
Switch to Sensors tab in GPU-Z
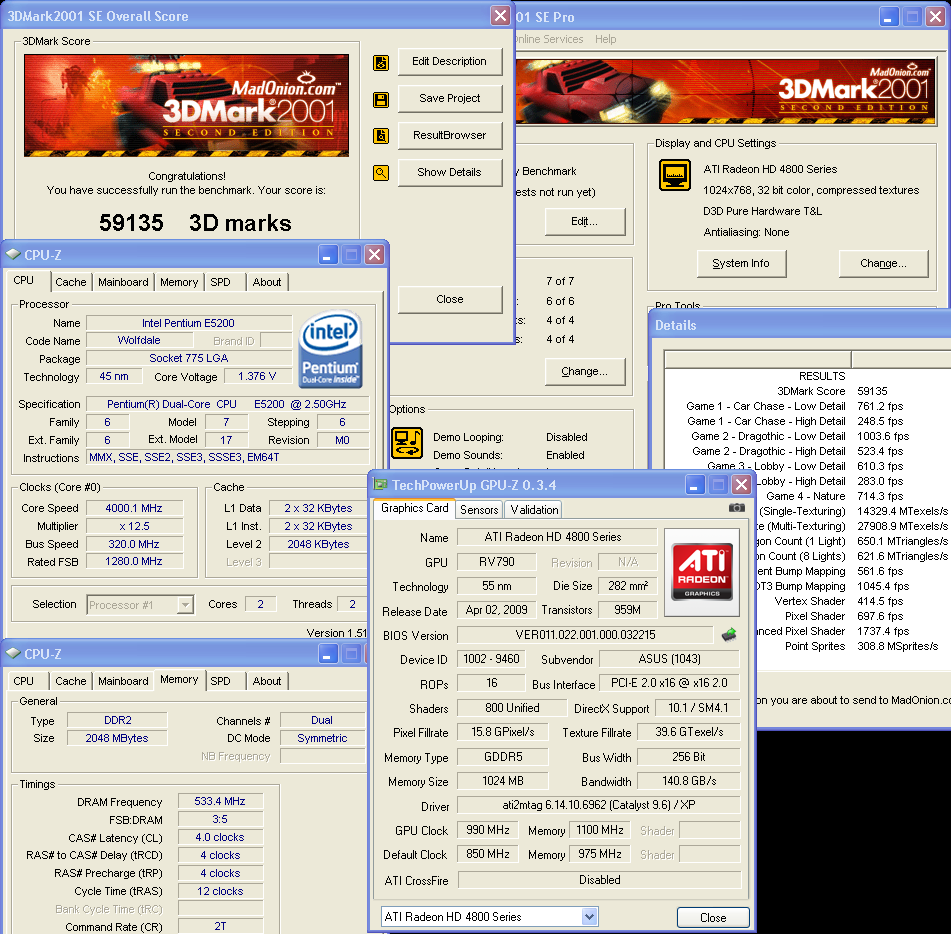[x=479, y=509]
